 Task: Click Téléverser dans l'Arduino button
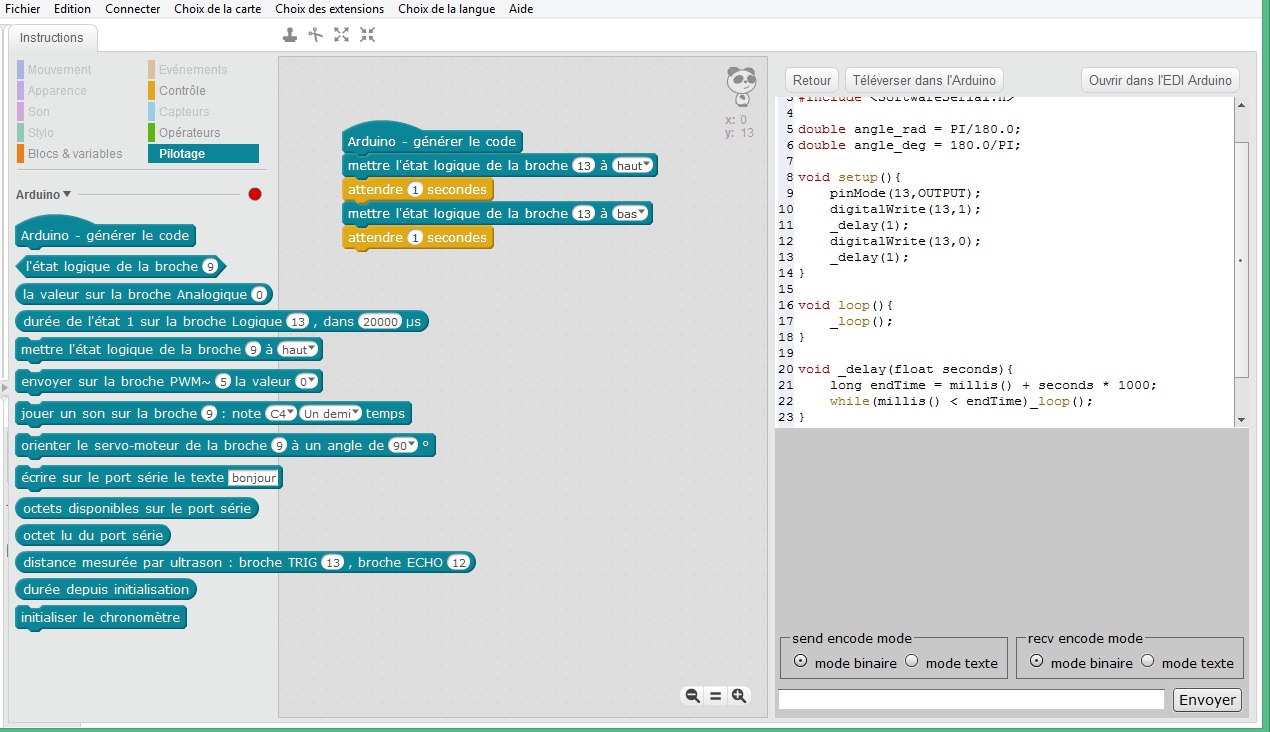[x=924, y=80]
